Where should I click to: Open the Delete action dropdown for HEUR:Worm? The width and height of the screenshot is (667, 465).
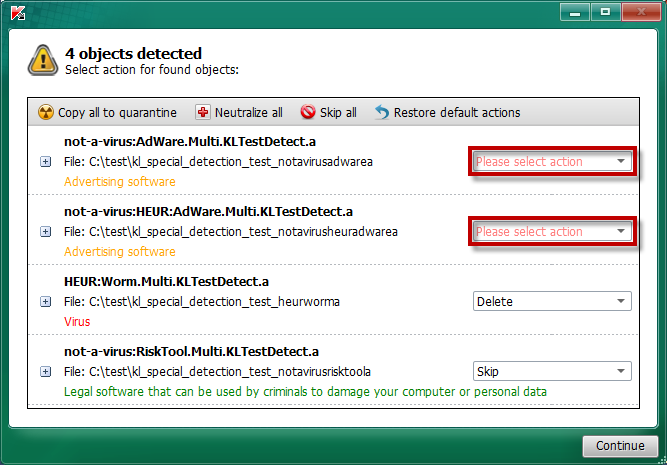tap(552, 301)
